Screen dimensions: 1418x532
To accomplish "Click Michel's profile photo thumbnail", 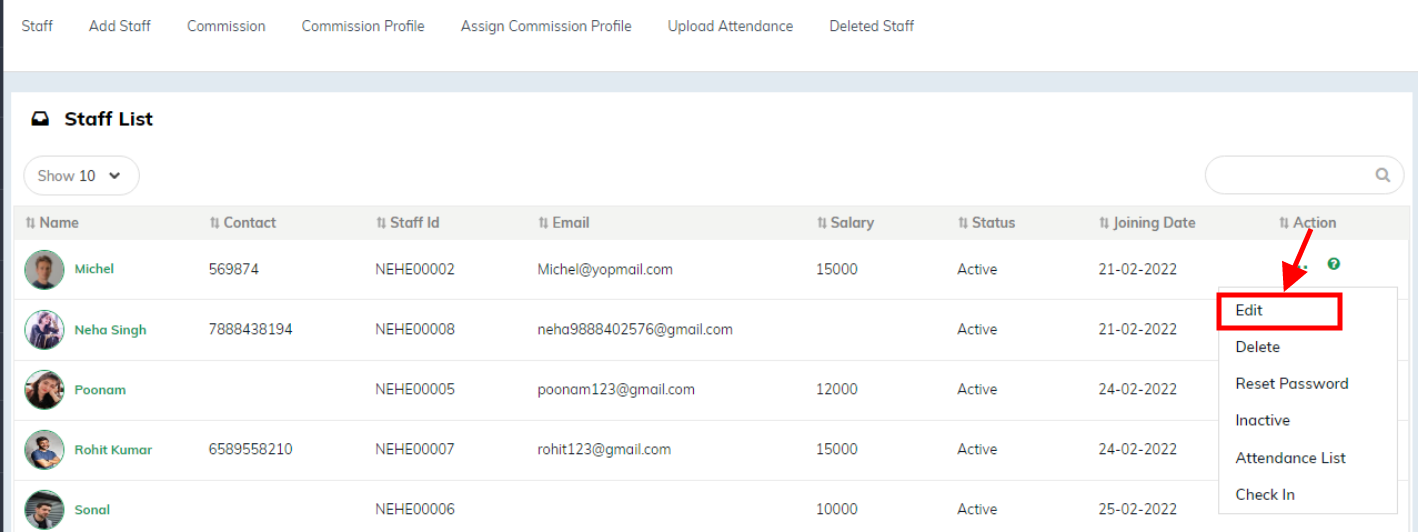I will pyautogui.click(x=44, y=269).
